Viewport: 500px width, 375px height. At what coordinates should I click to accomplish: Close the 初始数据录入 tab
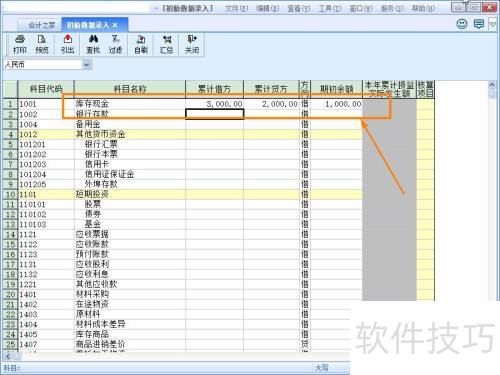click(x=115, y=25)
